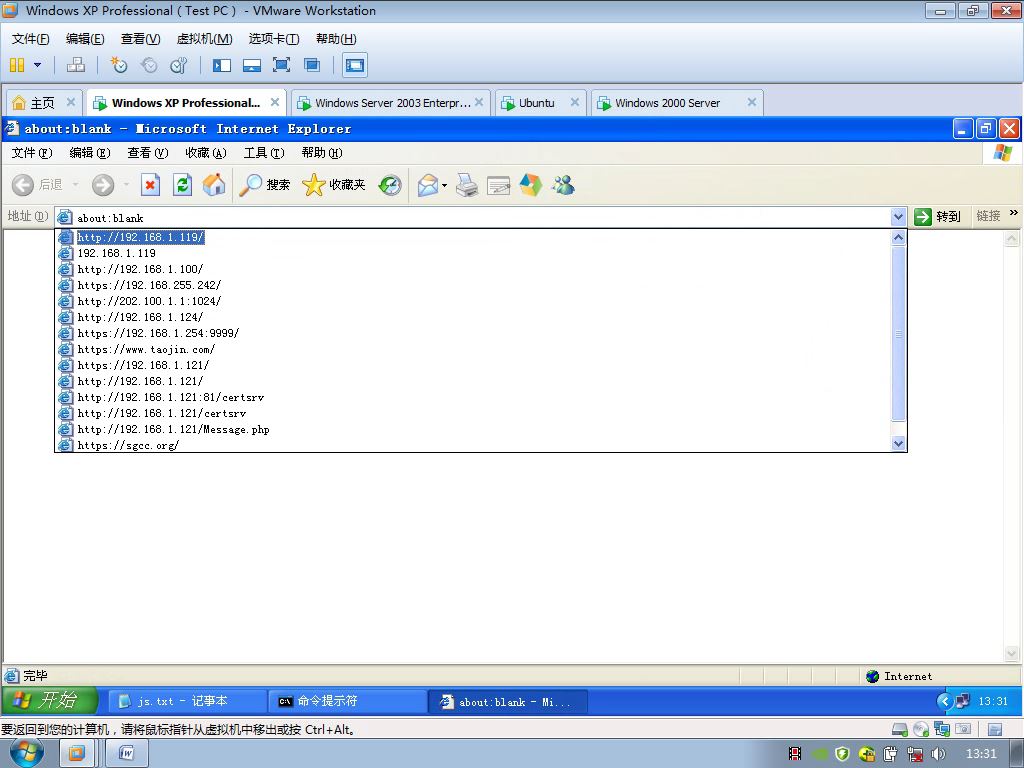
Task: Revert to snapshot icon in VMware toolbar
Action: pos(149,65)
